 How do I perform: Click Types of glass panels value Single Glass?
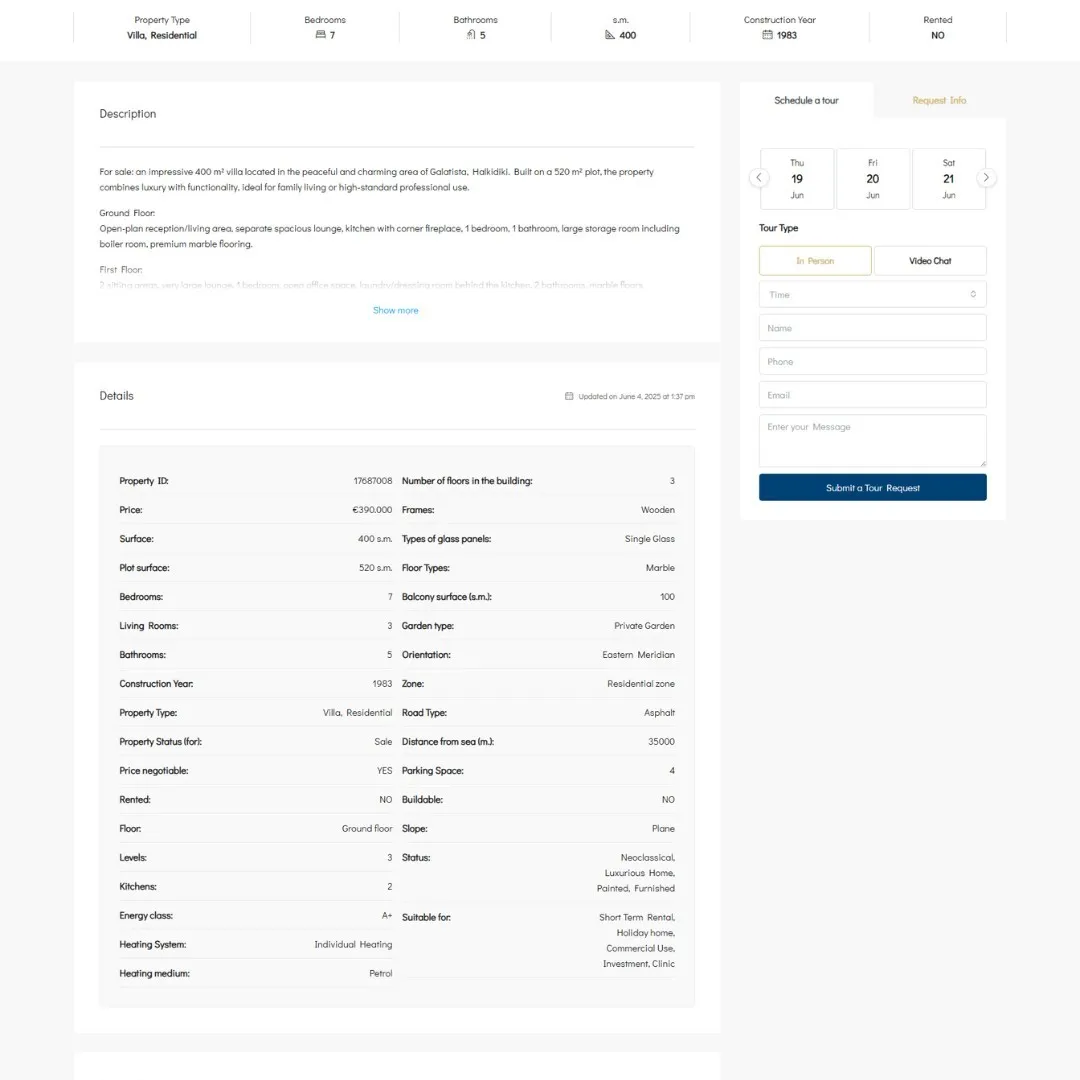[x=650, y=539]
